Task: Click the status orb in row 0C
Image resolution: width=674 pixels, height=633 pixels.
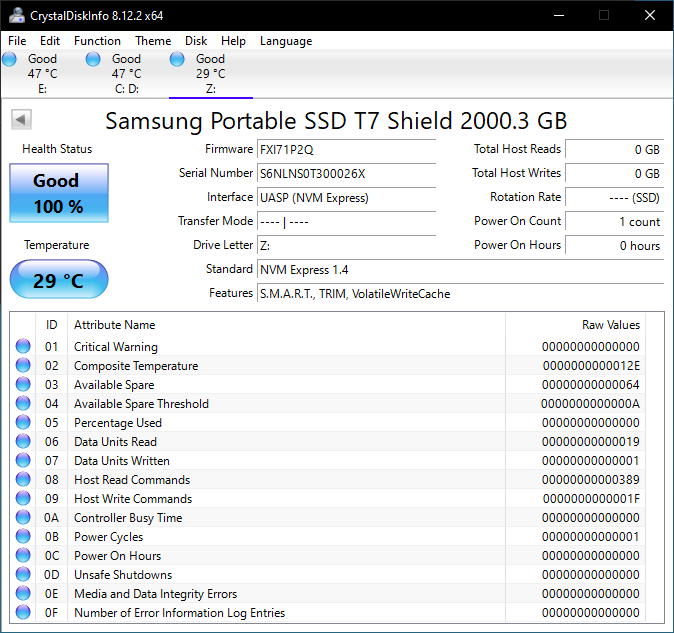Action: 23,555
